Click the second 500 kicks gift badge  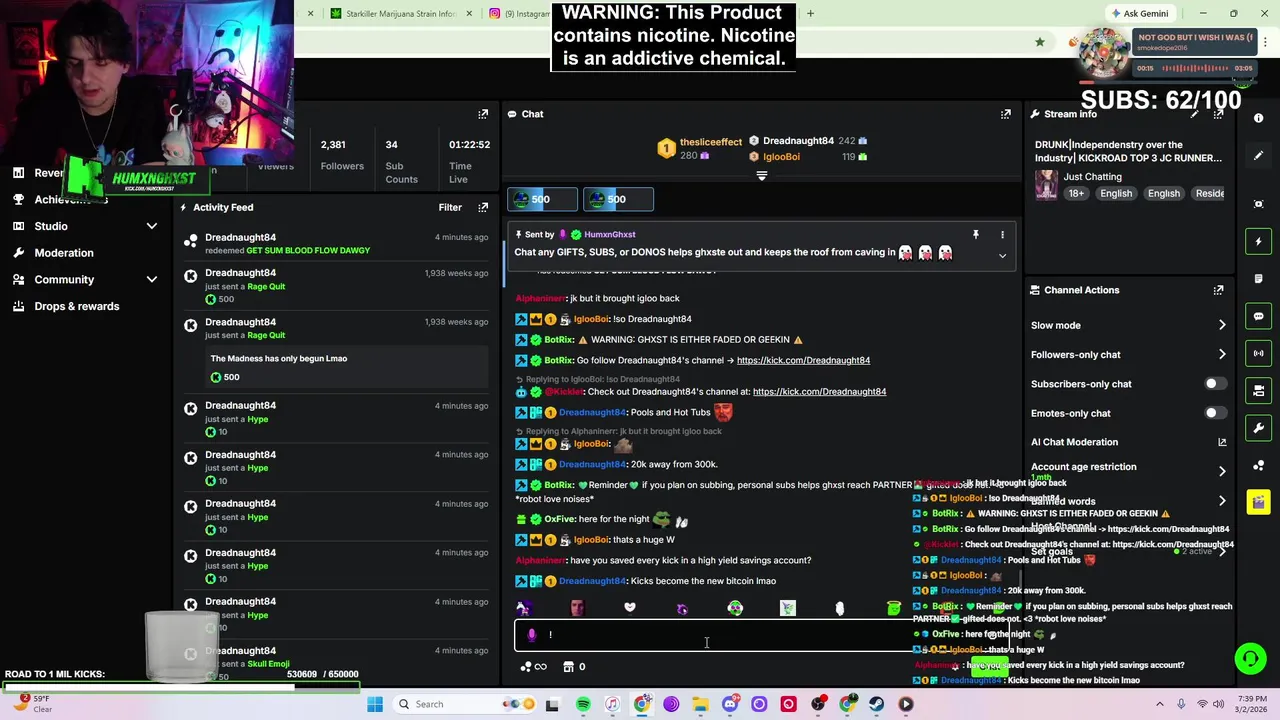pyautogui.click(x=617, y=199)
